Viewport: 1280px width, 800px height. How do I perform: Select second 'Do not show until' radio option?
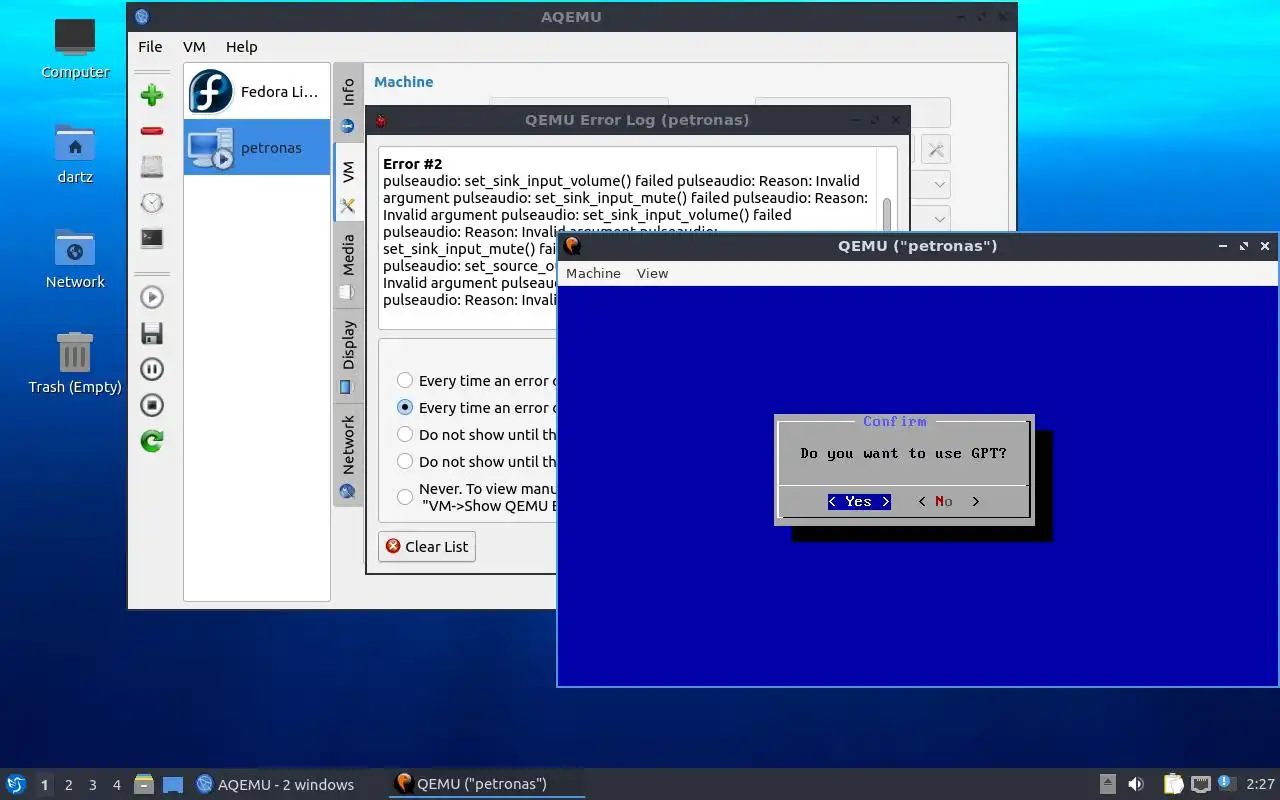[405, 461]
